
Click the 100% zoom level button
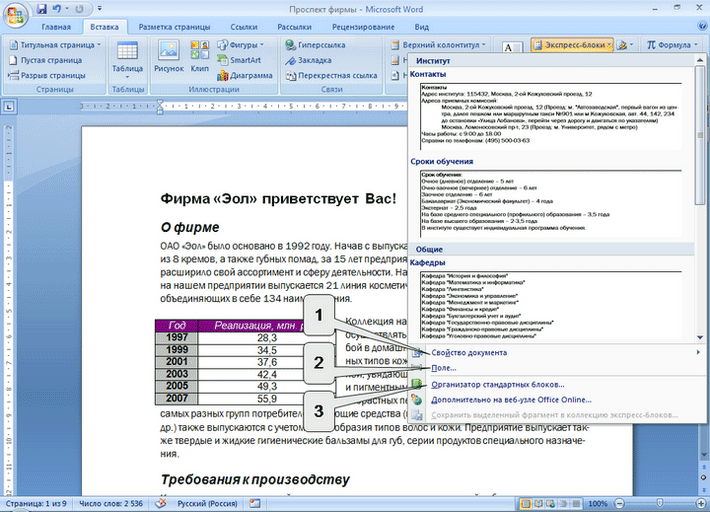(597, 503)
